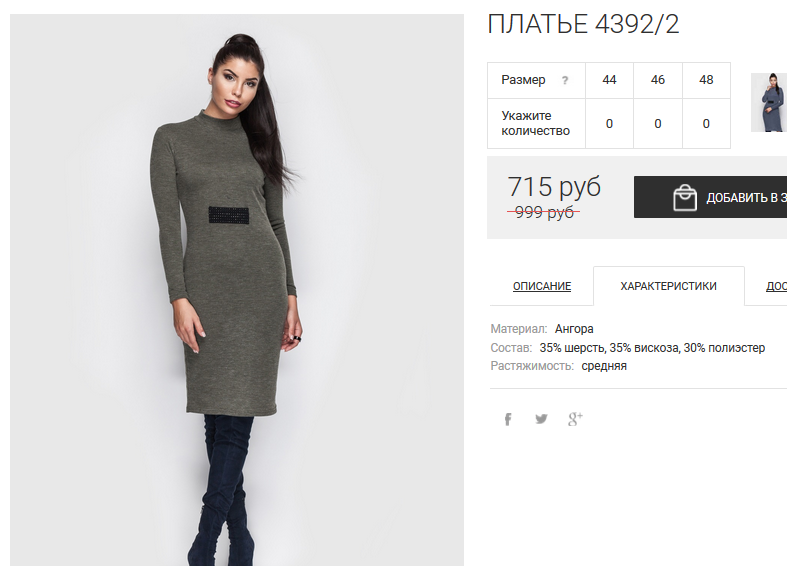The image size is (787, 566).
Task: Click the main olive dress product photo
Action: pos(237,290)
